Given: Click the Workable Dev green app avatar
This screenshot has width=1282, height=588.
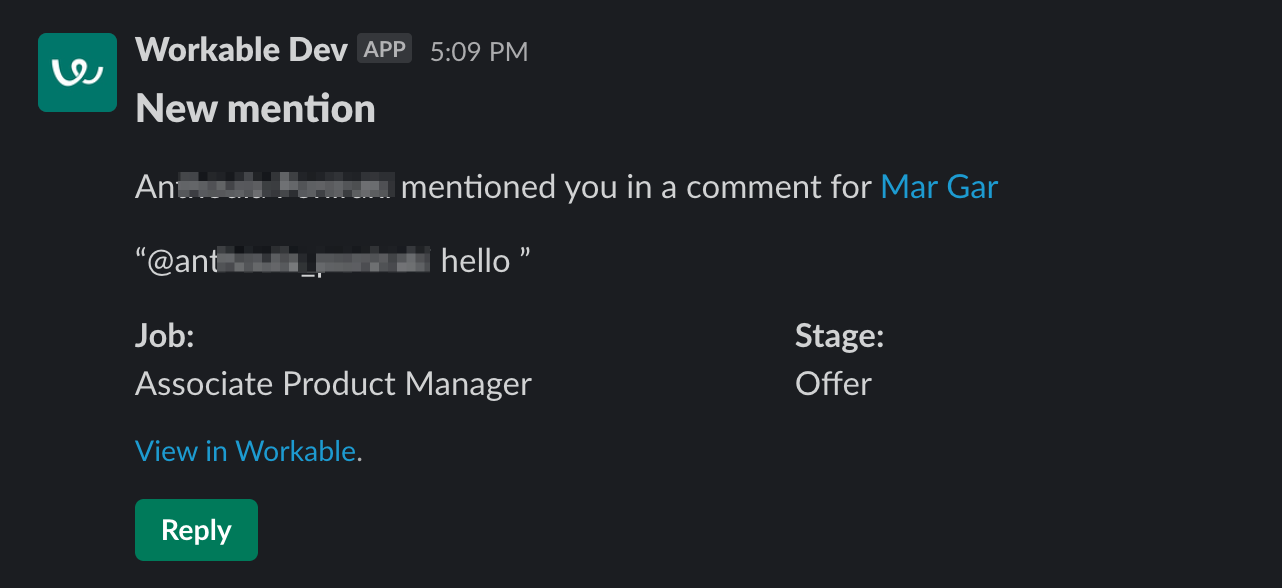Looking at the screenshot, I should (77, 72).
